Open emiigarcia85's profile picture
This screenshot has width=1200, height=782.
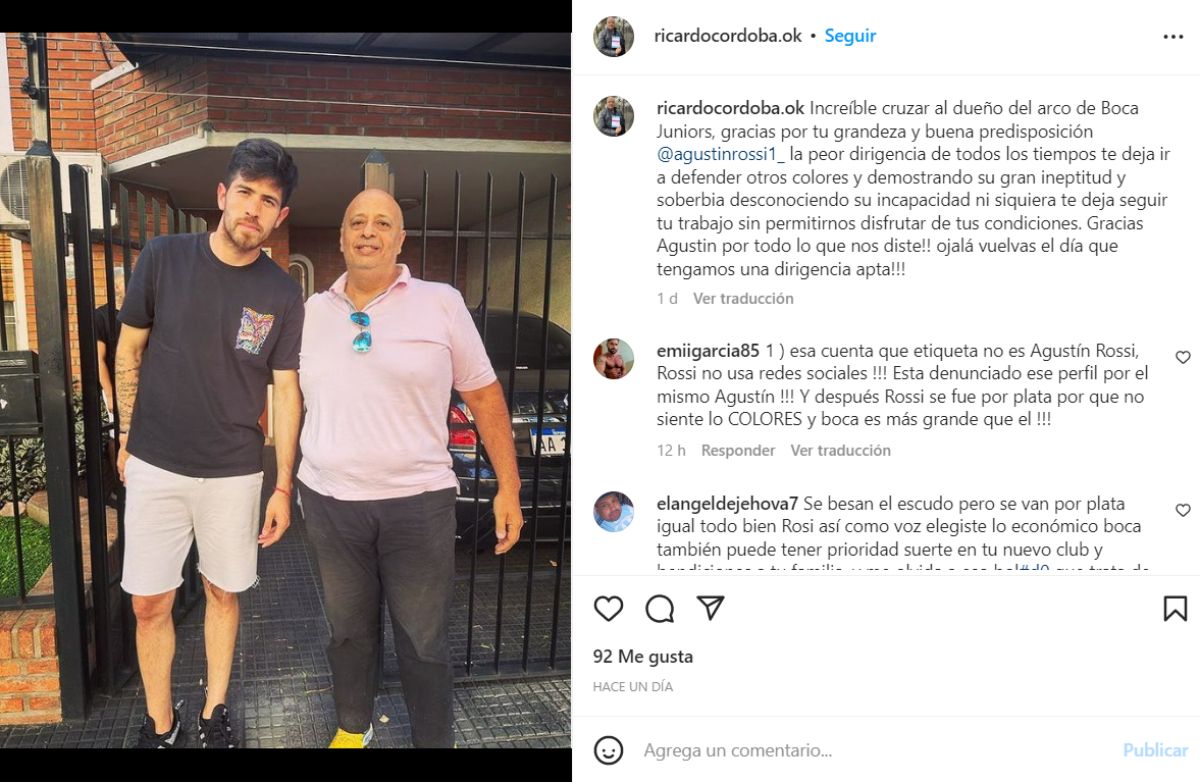tap(613, 359)
